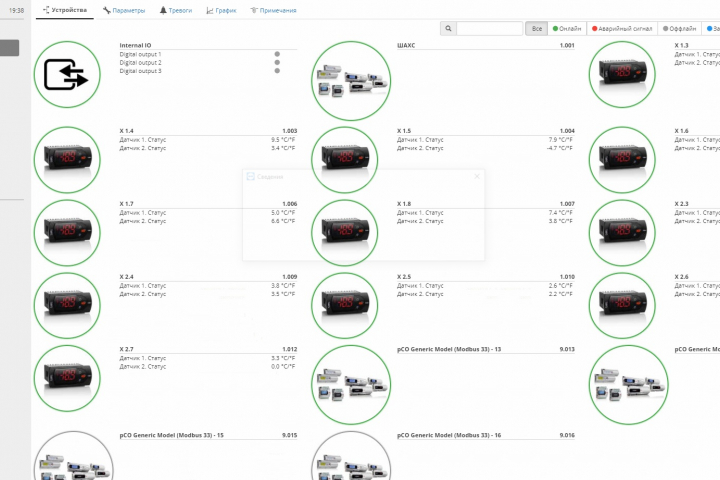Viewport: 720px width, 480px height.
Task: Click the 2.6 °C/°F value of X 2.5
Action: (561, 286)
